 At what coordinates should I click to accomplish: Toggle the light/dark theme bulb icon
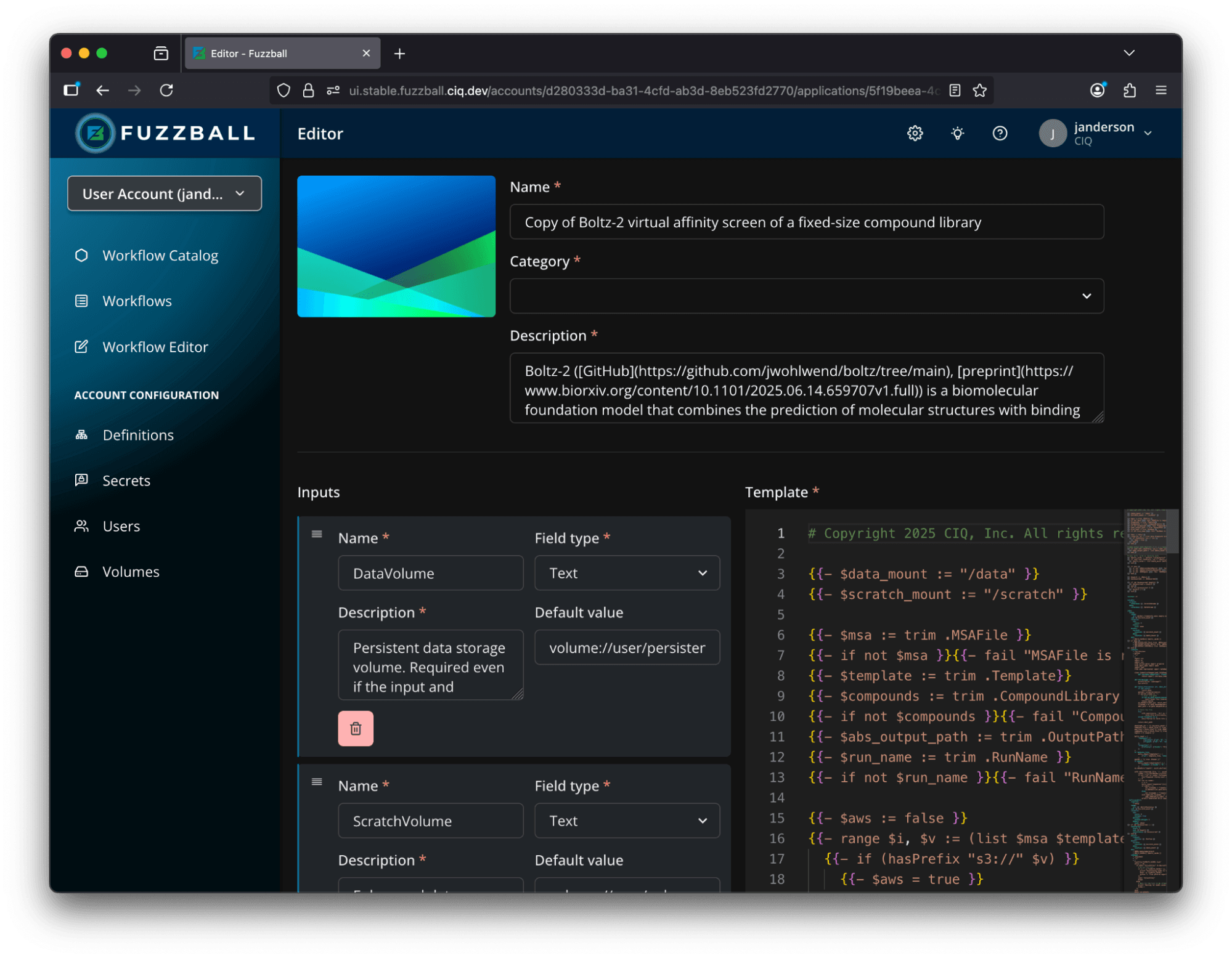click(x=957, y=133)
